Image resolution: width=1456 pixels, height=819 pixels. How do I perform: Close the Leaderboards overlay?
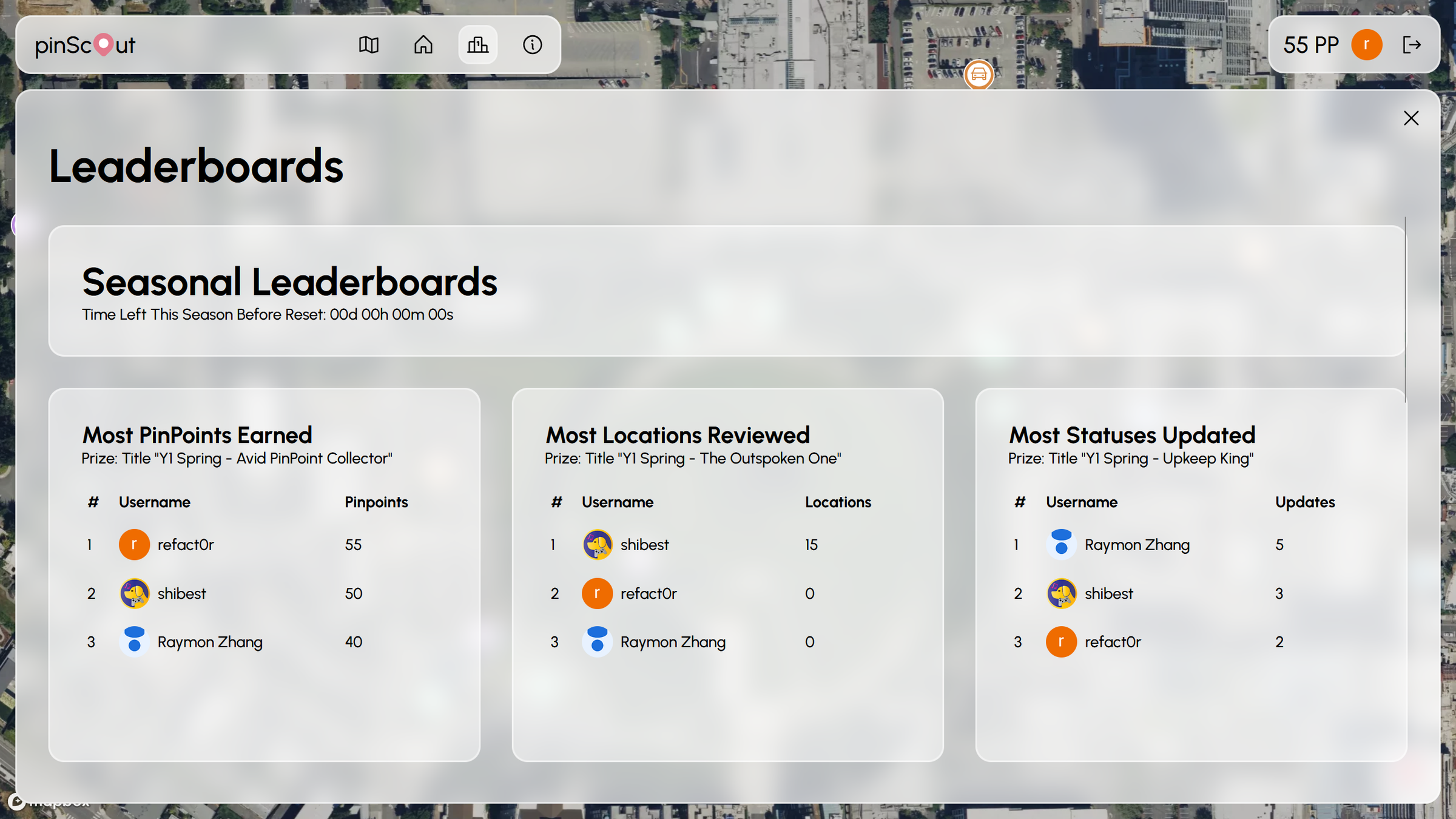tap(1411, 118)
